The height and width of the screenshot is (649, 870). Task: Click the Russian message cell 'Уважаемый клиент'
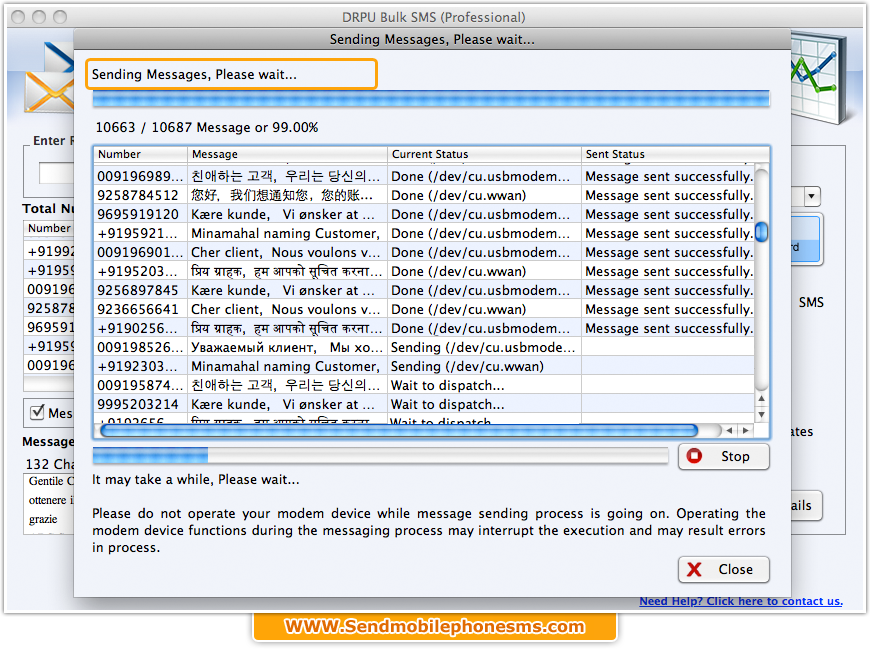click(x=287, y=347)
